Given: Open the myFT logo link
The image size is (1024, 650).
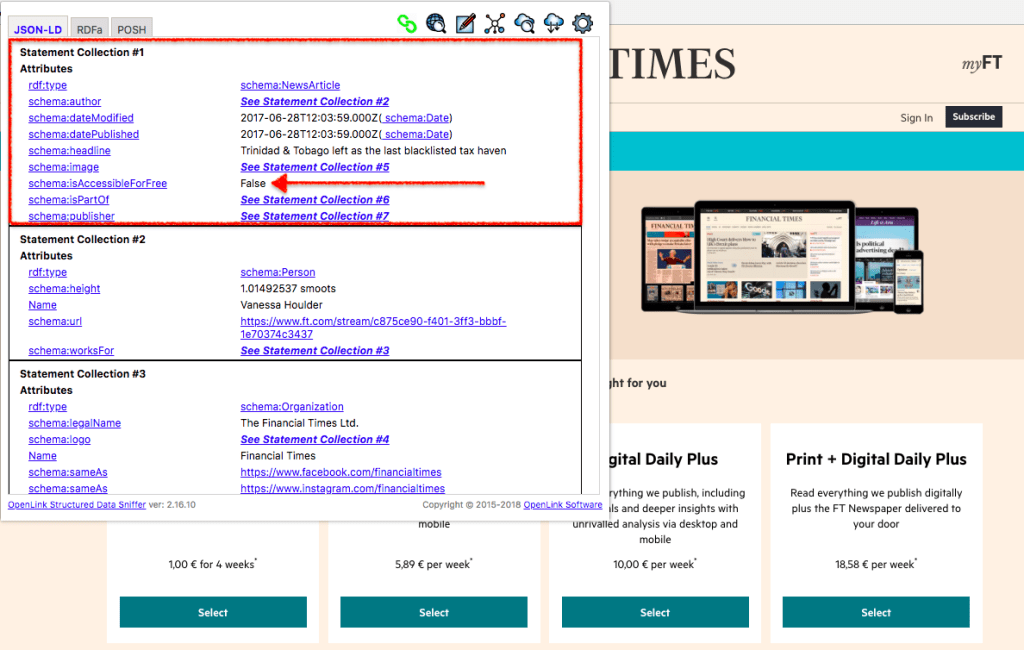Looking at the screenshot, I should pos(982,63).
